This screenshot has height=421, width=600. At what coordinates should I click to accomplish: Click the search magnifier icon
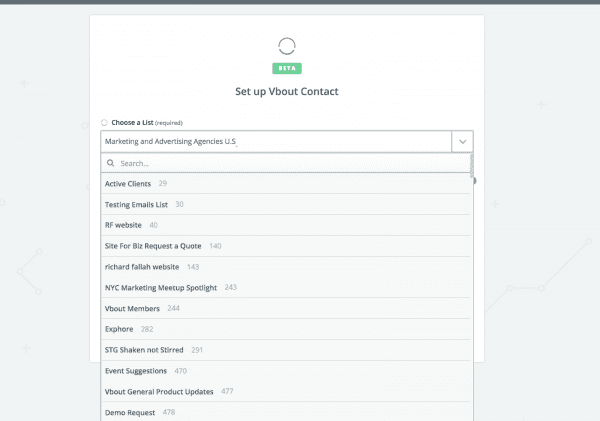pyautogui.click(x=111, y=163)
